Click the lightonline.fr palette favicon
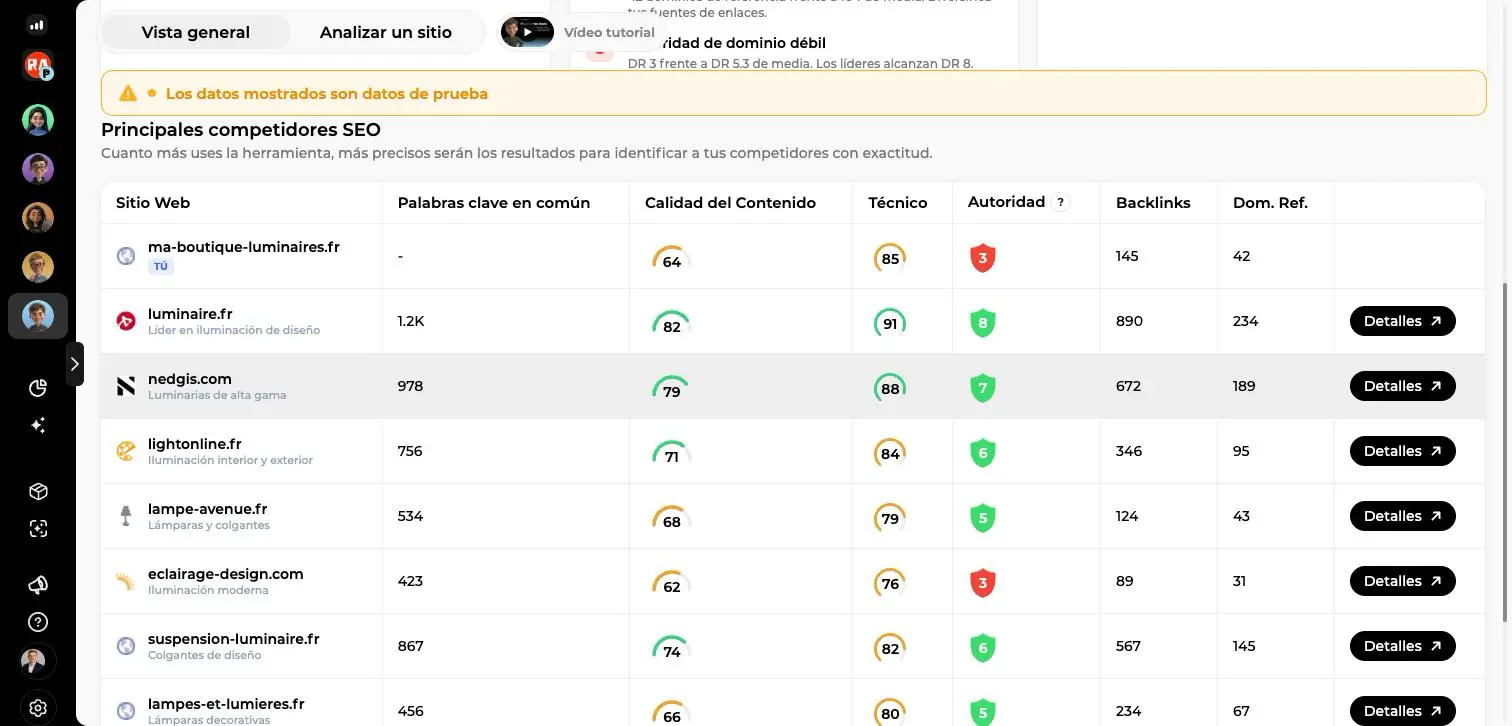Image resolution: width=1512 pixels, height=726 pixels. [x=126, y=451]
